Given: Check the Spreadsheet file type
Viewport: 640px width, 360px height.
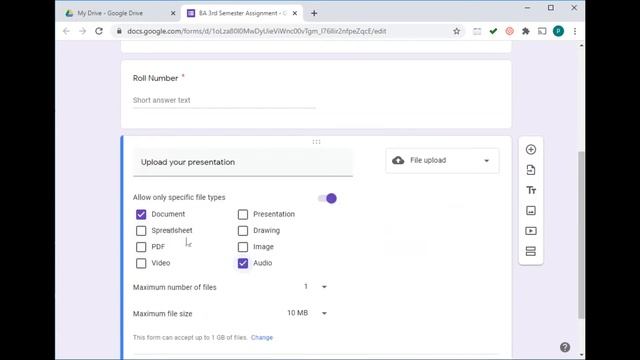Looking at the screenshot, I should pos(141,231).
